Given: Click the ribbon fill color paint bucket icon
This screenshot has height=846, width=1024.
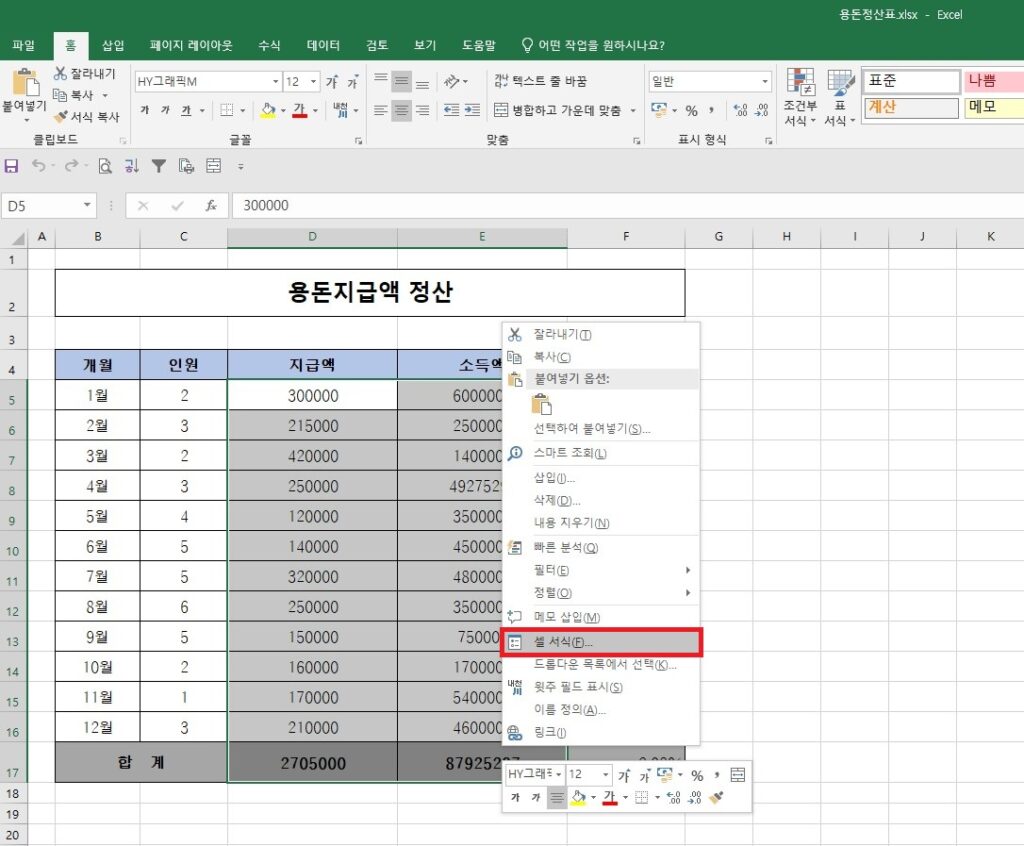Looking at the screenshot, I should (x=268, y=110).
